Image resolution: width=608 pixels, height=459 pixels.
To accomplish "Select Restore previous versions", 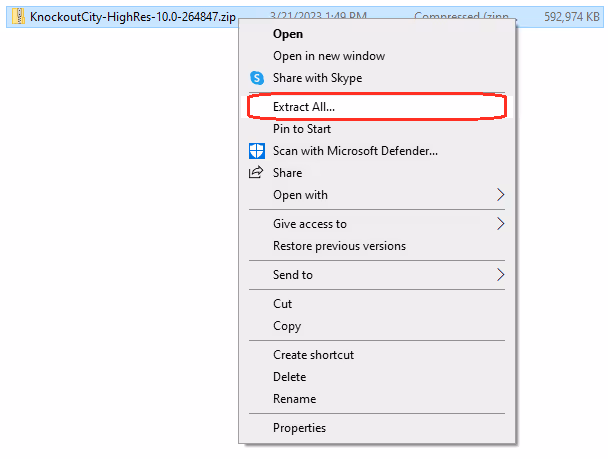I will pyautogui.click(x=377, y=246).
